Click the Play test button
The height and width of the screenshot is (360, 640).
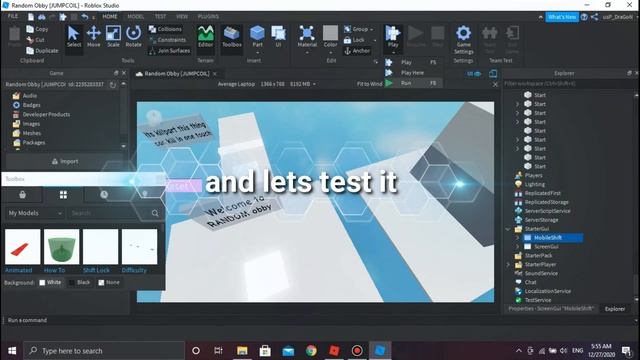393,37
